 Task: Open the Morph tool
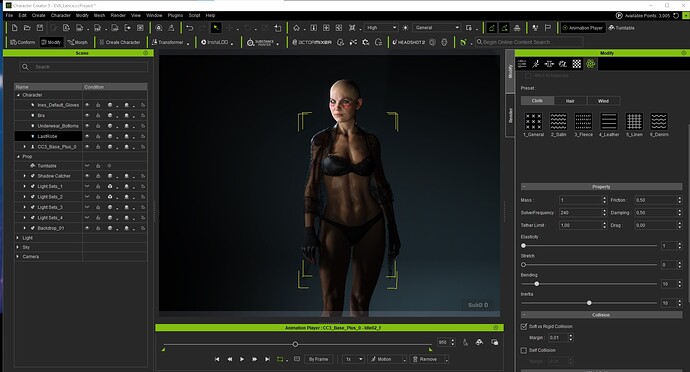point(77,42)
